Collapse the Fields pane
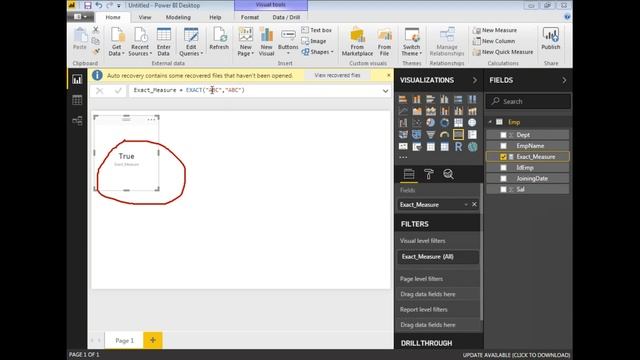This screenshot has width=640, height=360. (564, 80)
